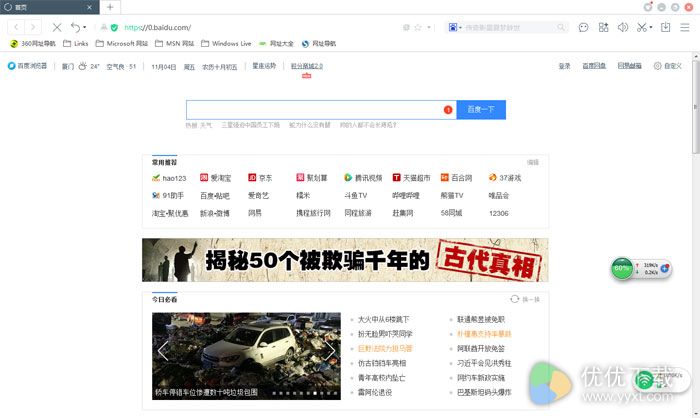Open the 37游戏 site shortcut
This screenshot has width=700, height=418.
pyautogui.click(x=505, y=178)
